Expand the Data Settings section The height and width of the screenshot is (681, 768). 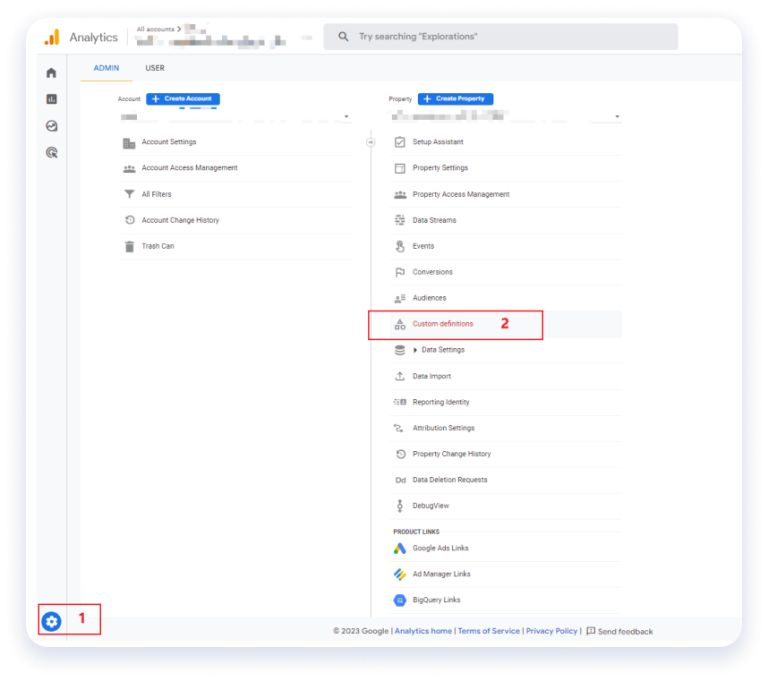[416, 350]
